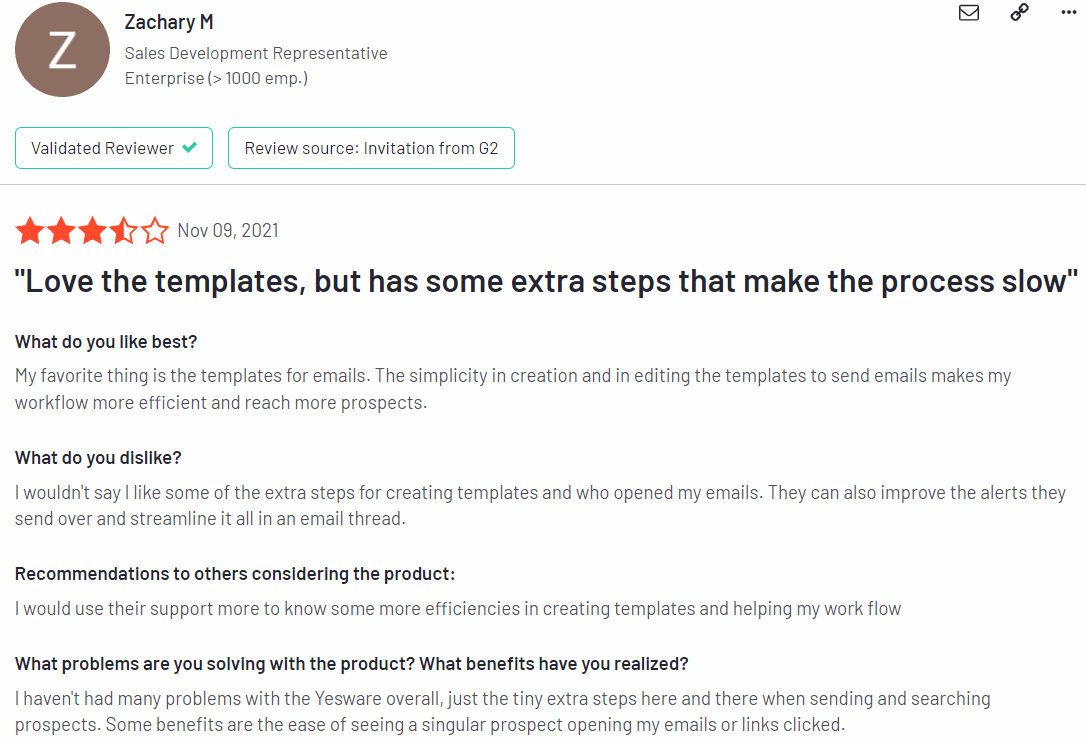Select Review source: Invitation from G2 badge
The width and height of the screenshot is (1086, 744).
tap(371, 148)
